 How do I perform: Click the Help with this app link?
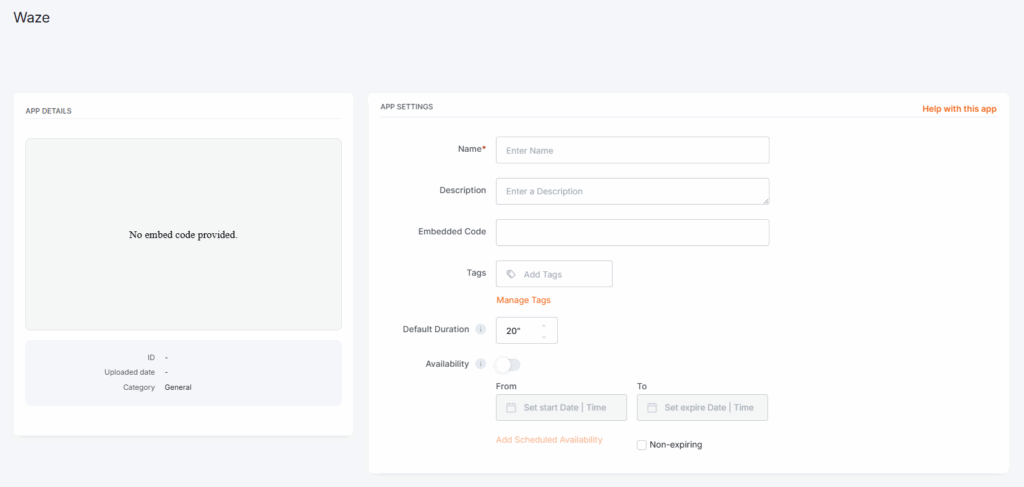958,109
